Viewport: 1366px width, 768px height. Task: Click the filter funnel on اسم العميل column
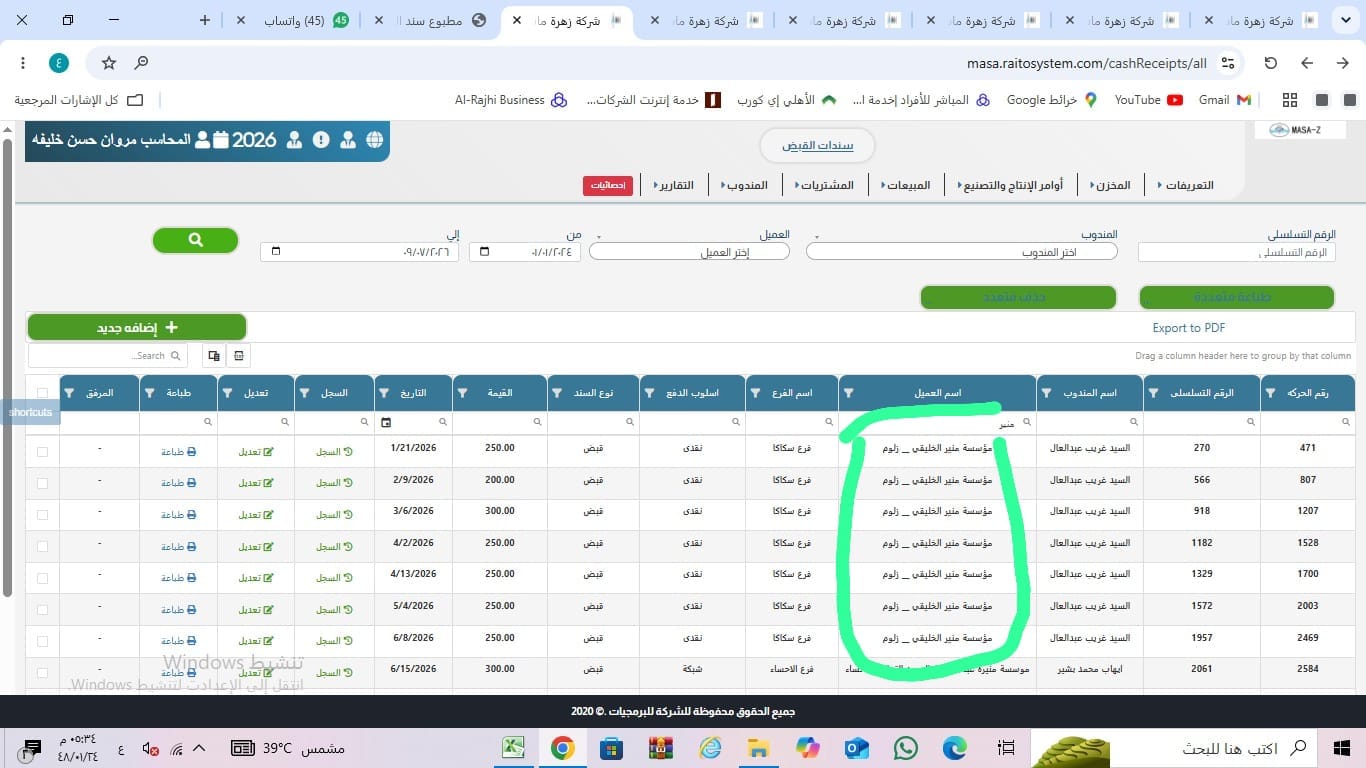[847, 393]
